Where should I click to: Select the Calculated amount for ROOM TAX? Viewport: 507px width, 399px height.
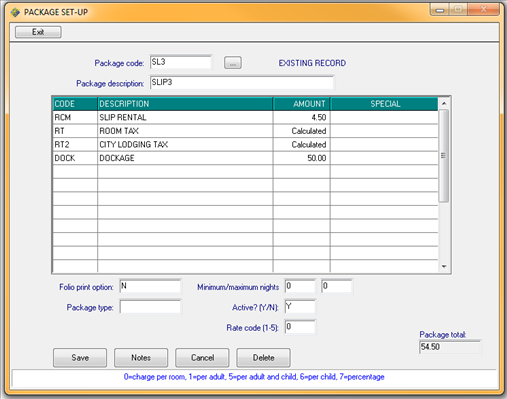pos(302,131)
